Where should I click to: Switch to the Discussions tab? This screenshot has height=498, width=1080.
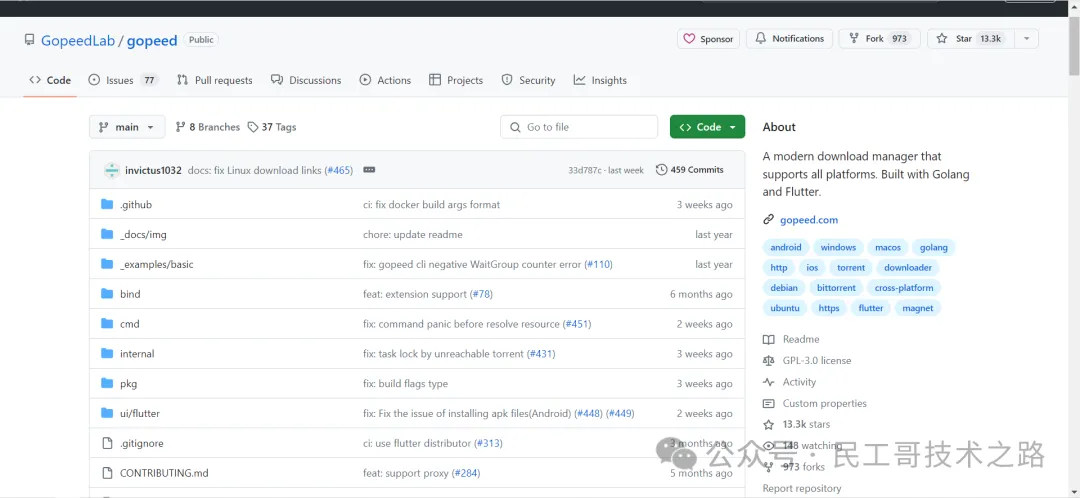point(306,80)
